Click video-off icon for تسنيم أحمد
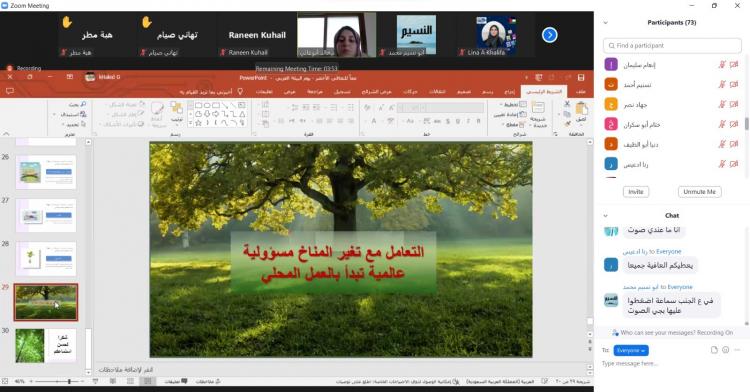 coord(734,85)
